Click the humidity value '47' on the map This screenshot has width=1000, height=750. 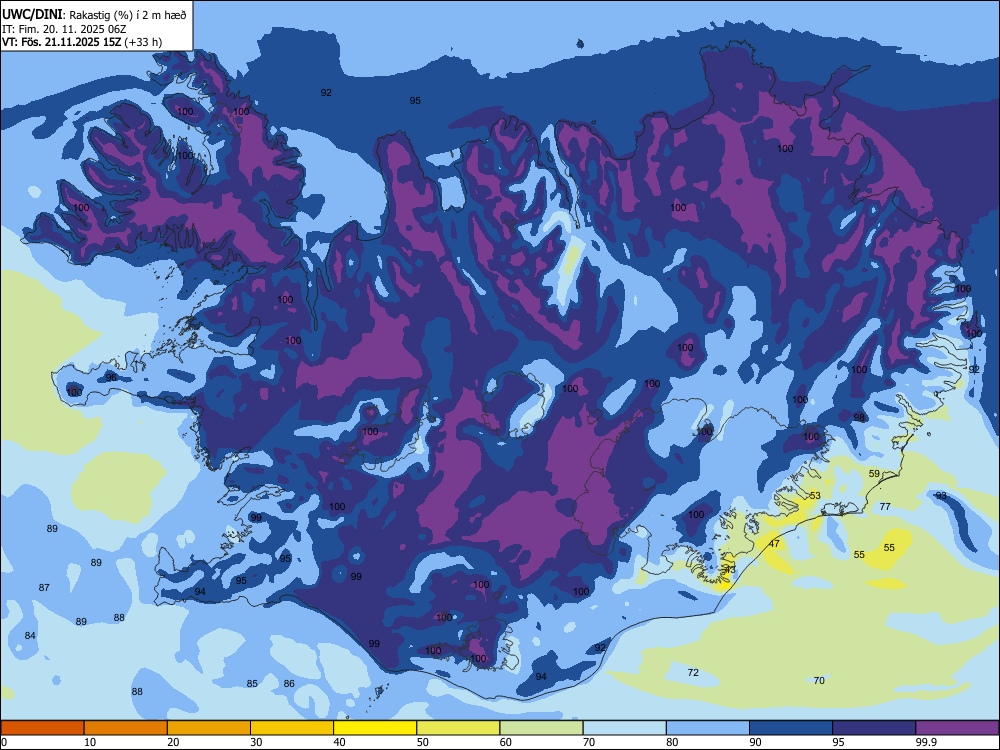(774, 544)
